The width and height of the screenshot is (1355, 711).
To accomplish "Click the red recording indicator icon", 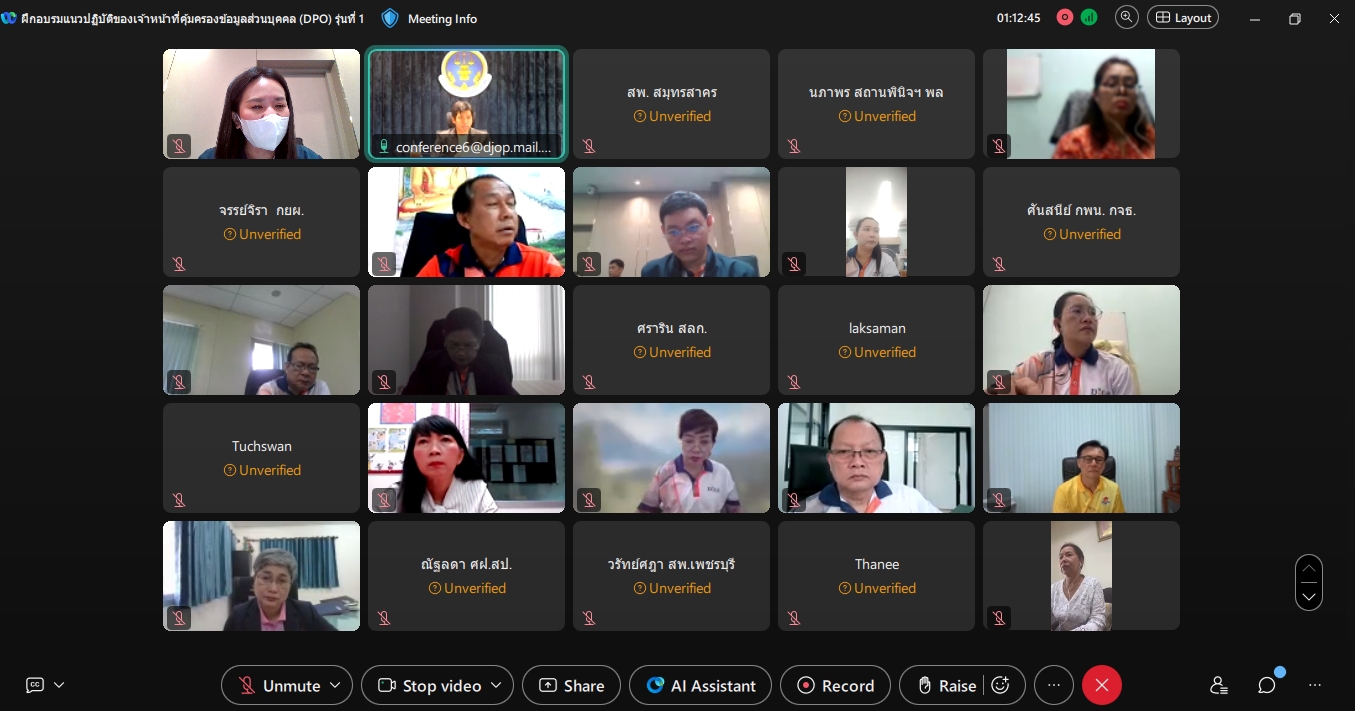I will [1064, 17].
